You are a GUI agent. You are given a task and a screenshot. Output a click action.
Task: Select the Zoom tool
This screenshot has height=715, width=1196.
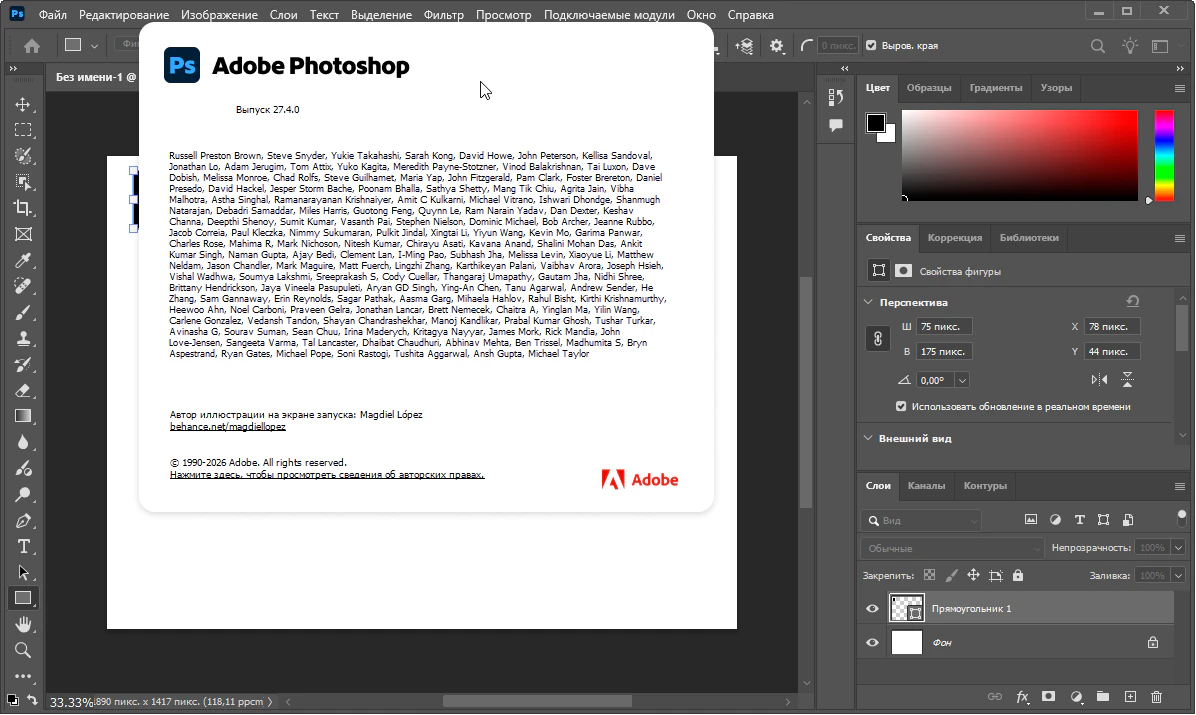point(23,650)
